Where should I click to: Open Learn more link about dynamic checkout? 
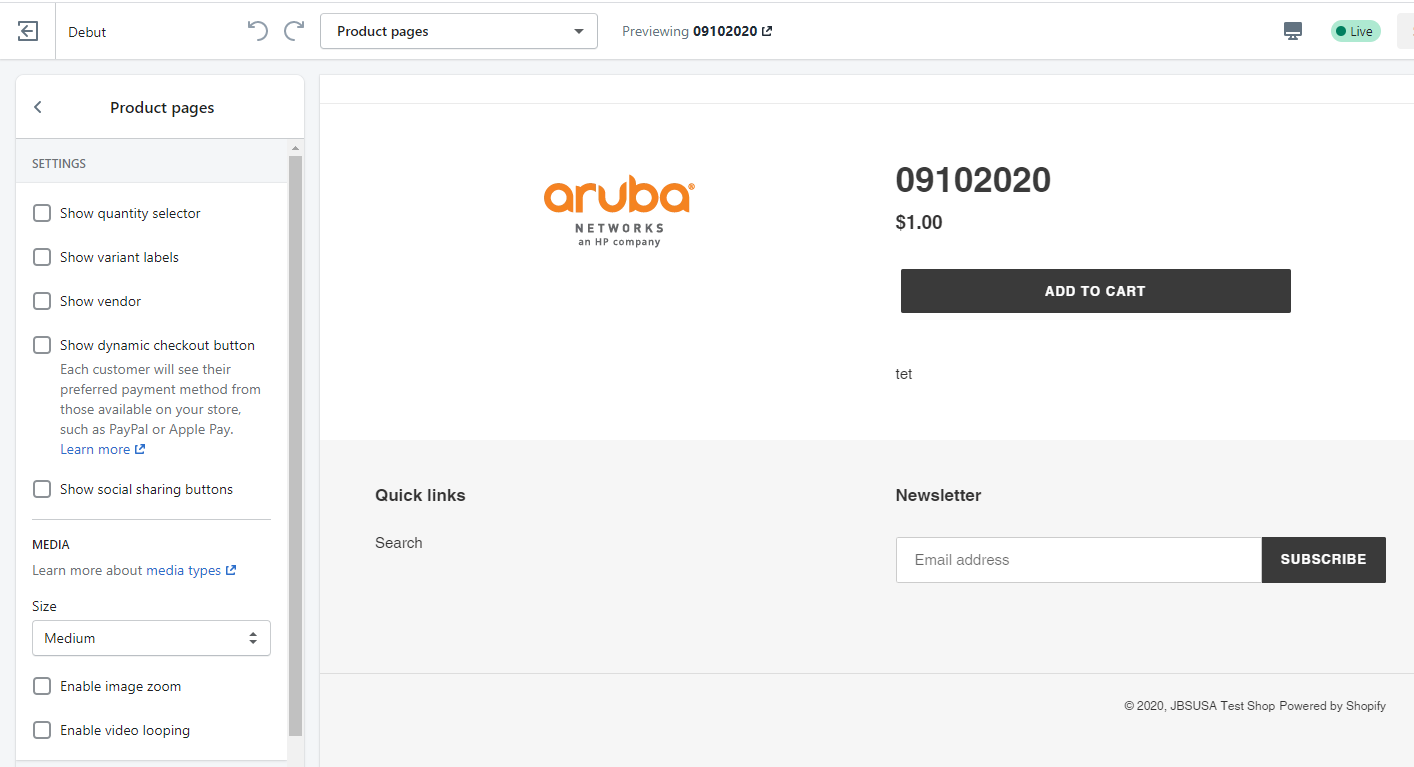click(102, 449)
